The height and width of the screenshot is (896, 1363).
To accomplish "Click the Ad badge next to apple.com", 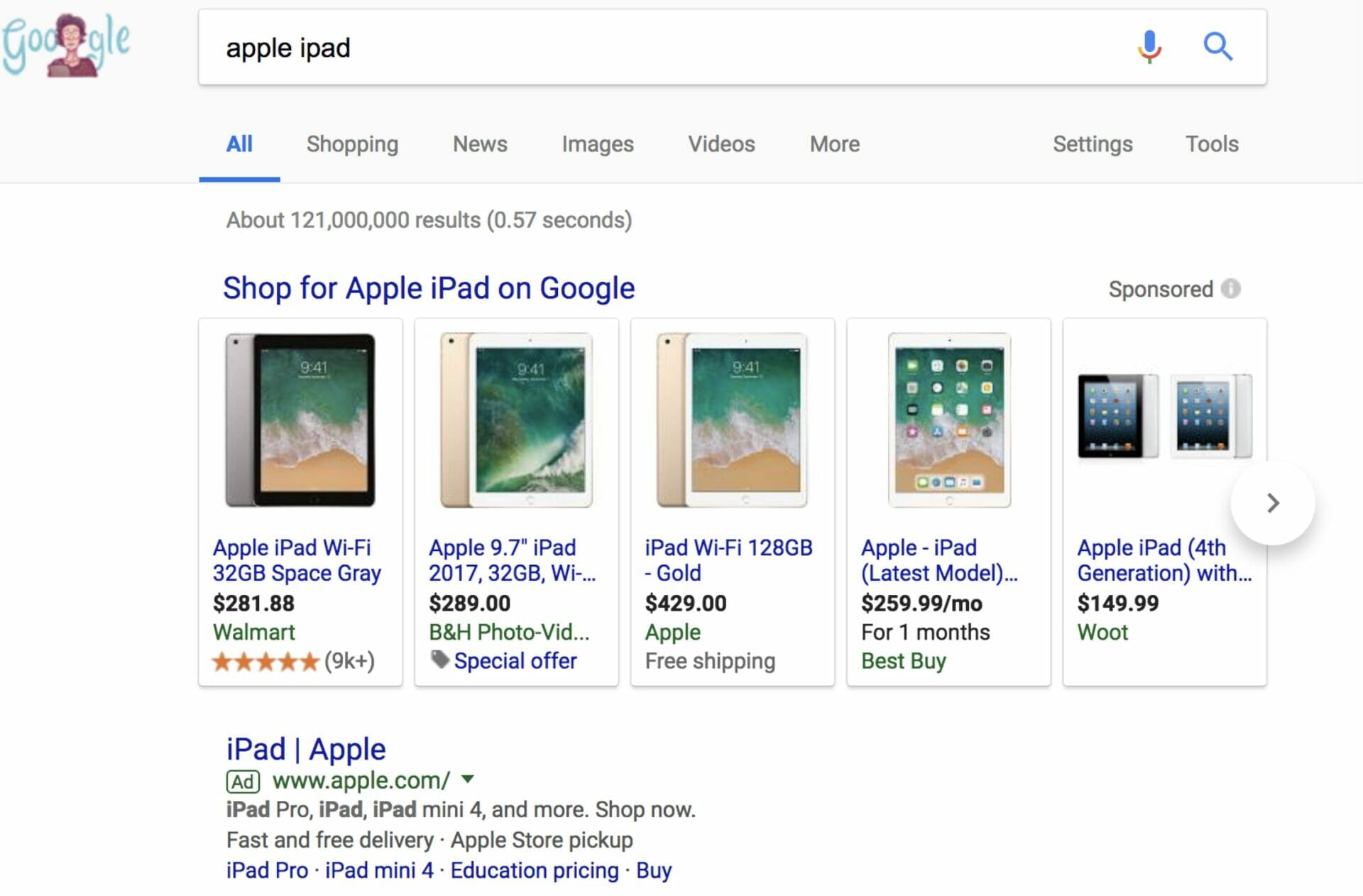I will [x=243, y=782].
